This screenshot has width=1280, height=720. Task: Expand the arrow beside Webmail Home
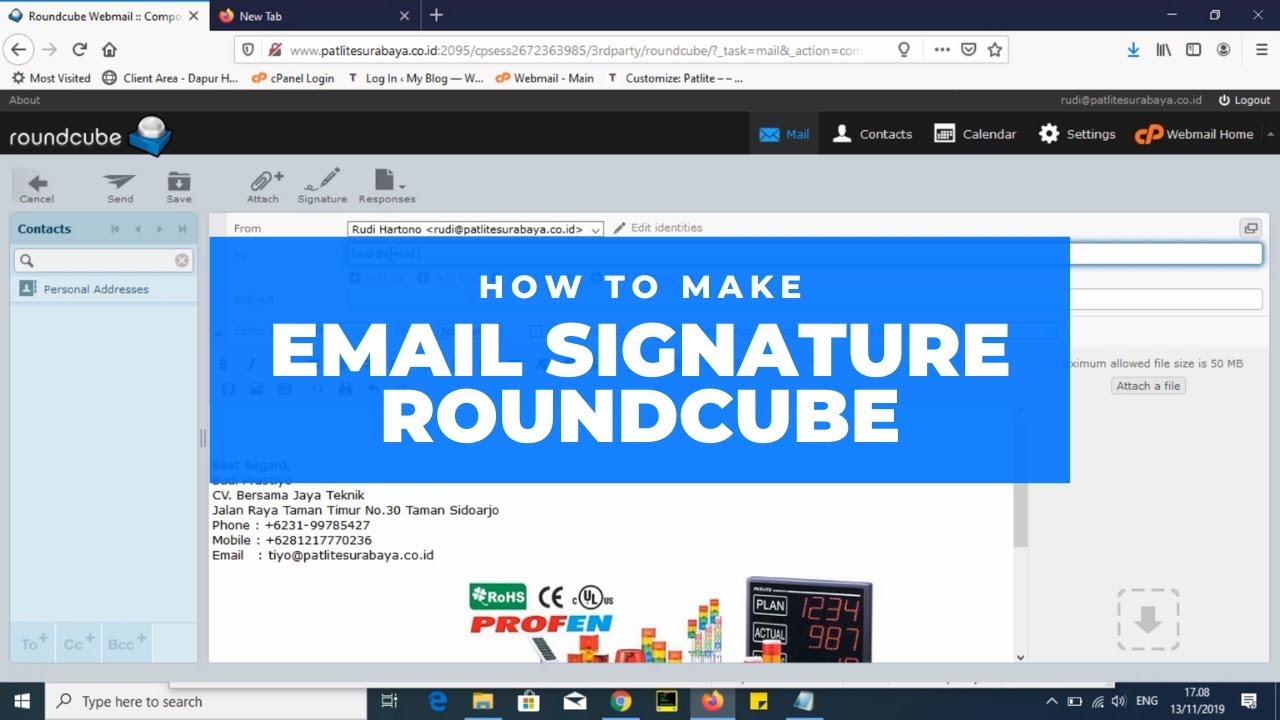[1270, 134]
